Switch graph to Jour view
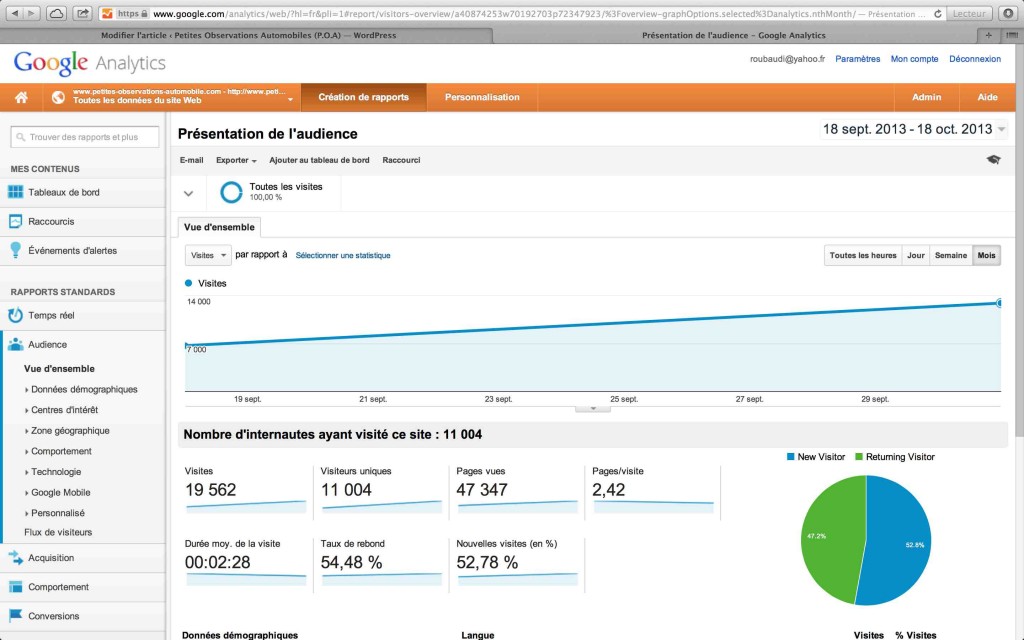This screenshot has width=1024, height=640. 915,255
